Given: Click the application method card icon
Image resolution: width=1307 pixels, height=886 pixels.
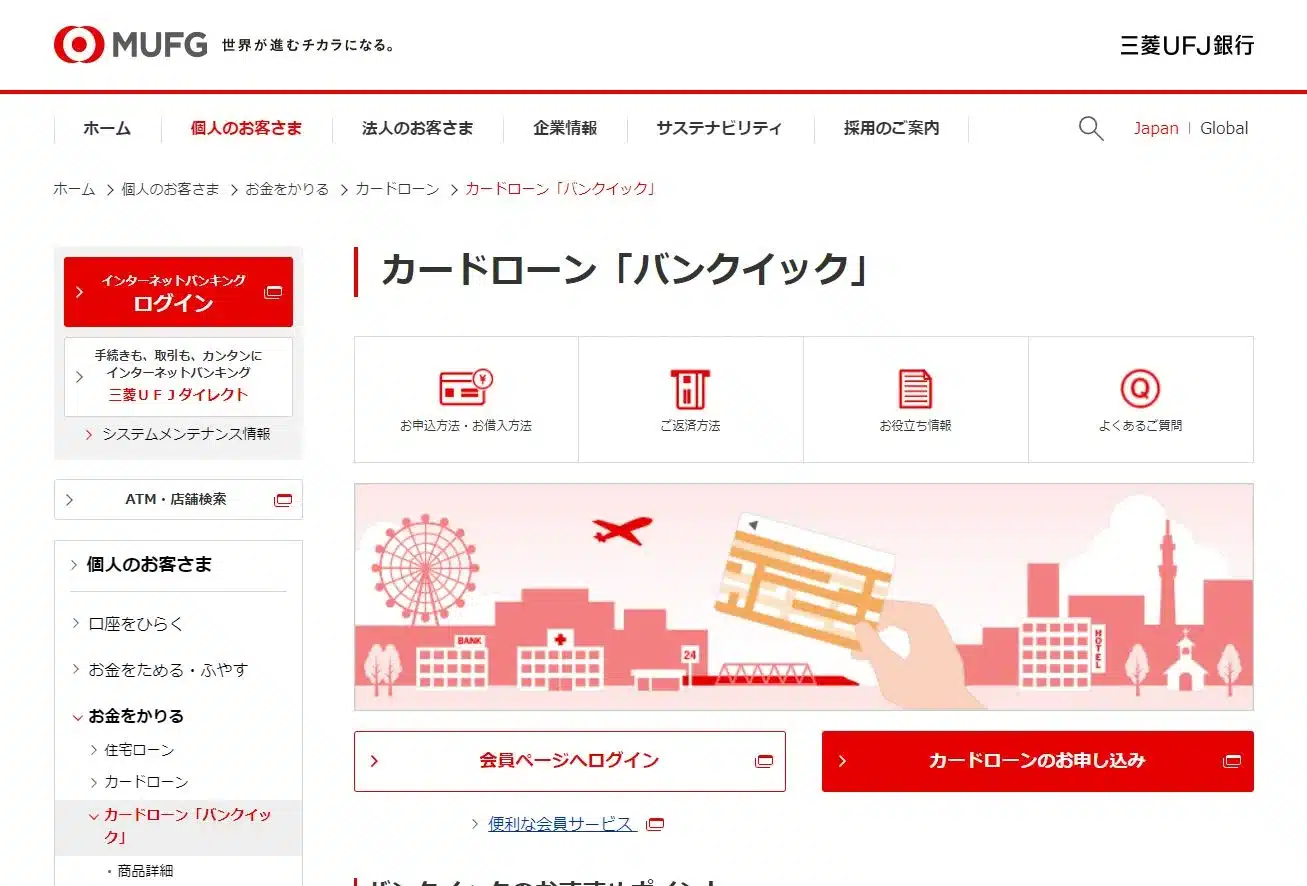Looking at the screenshot, I should coord(466,388).
